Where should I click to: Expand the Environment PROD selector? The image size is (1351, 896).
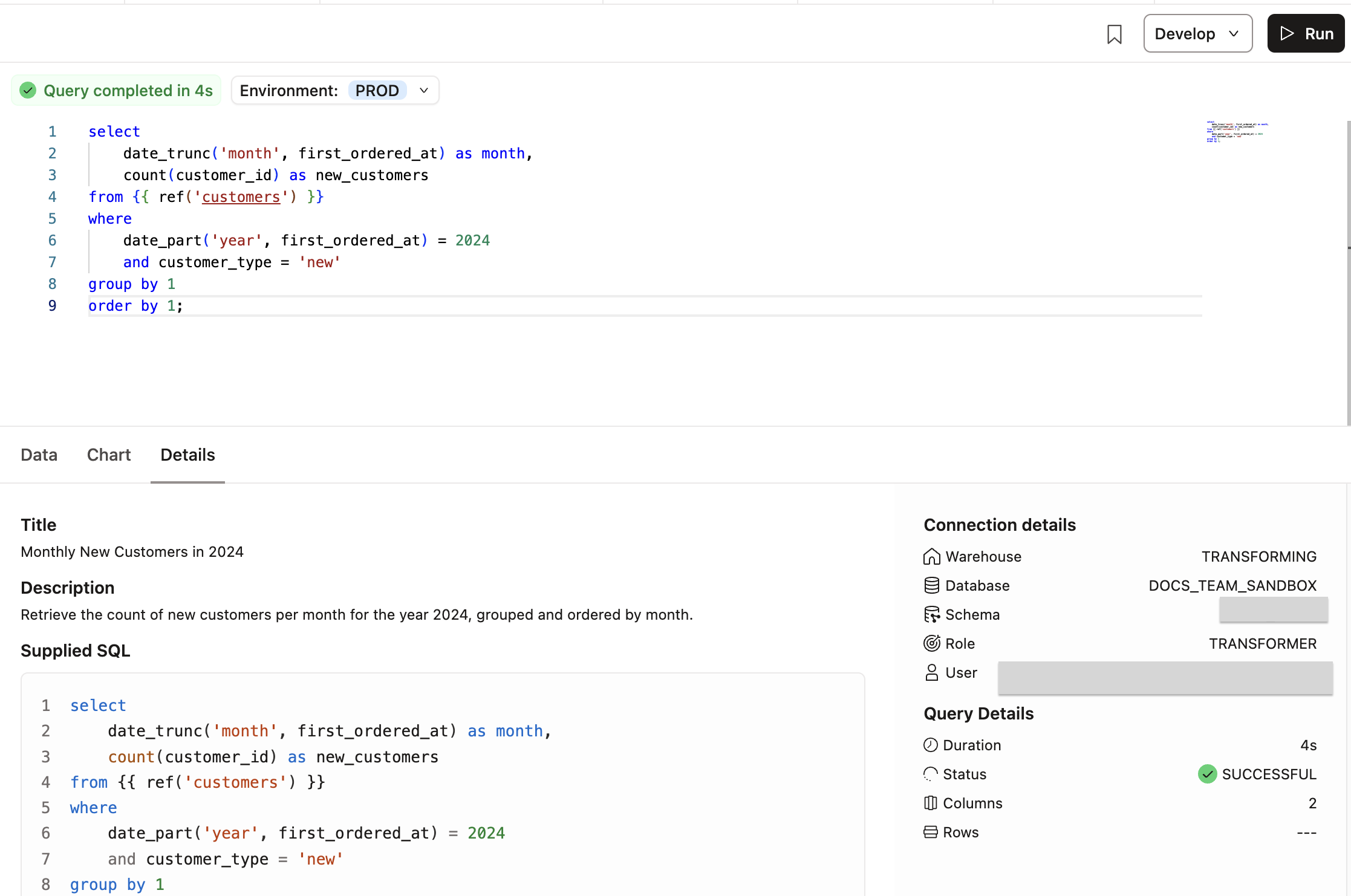(x=424, y=91)
